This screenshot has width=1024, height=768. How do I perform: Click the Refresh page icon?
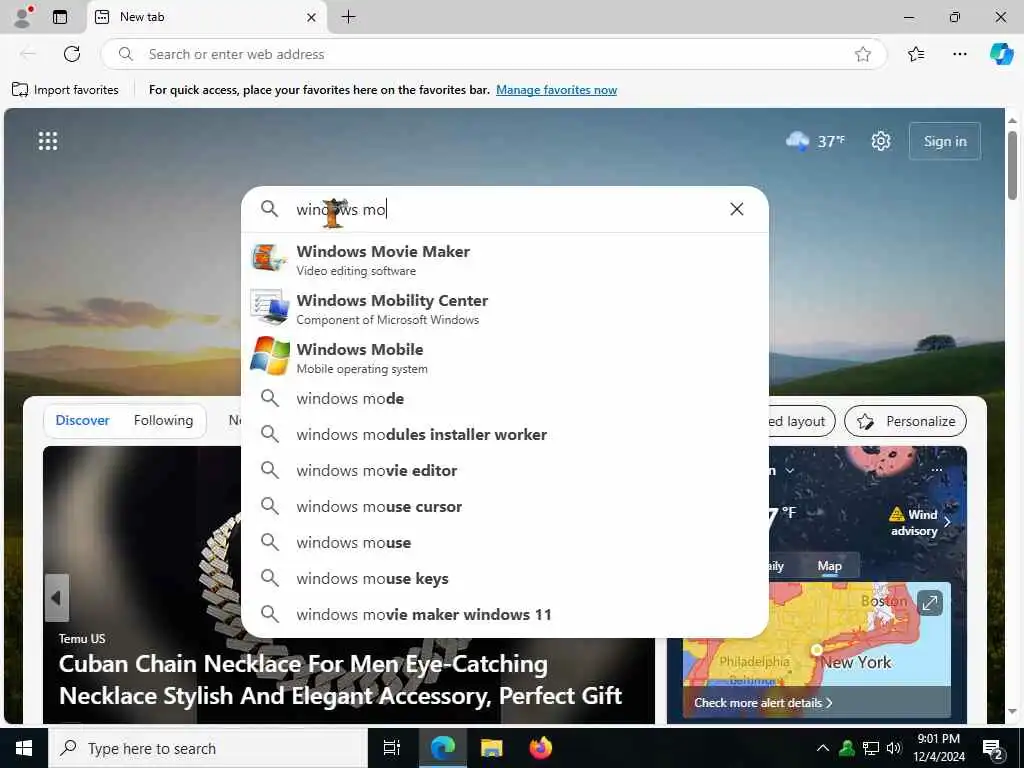(x=72, y=54)
